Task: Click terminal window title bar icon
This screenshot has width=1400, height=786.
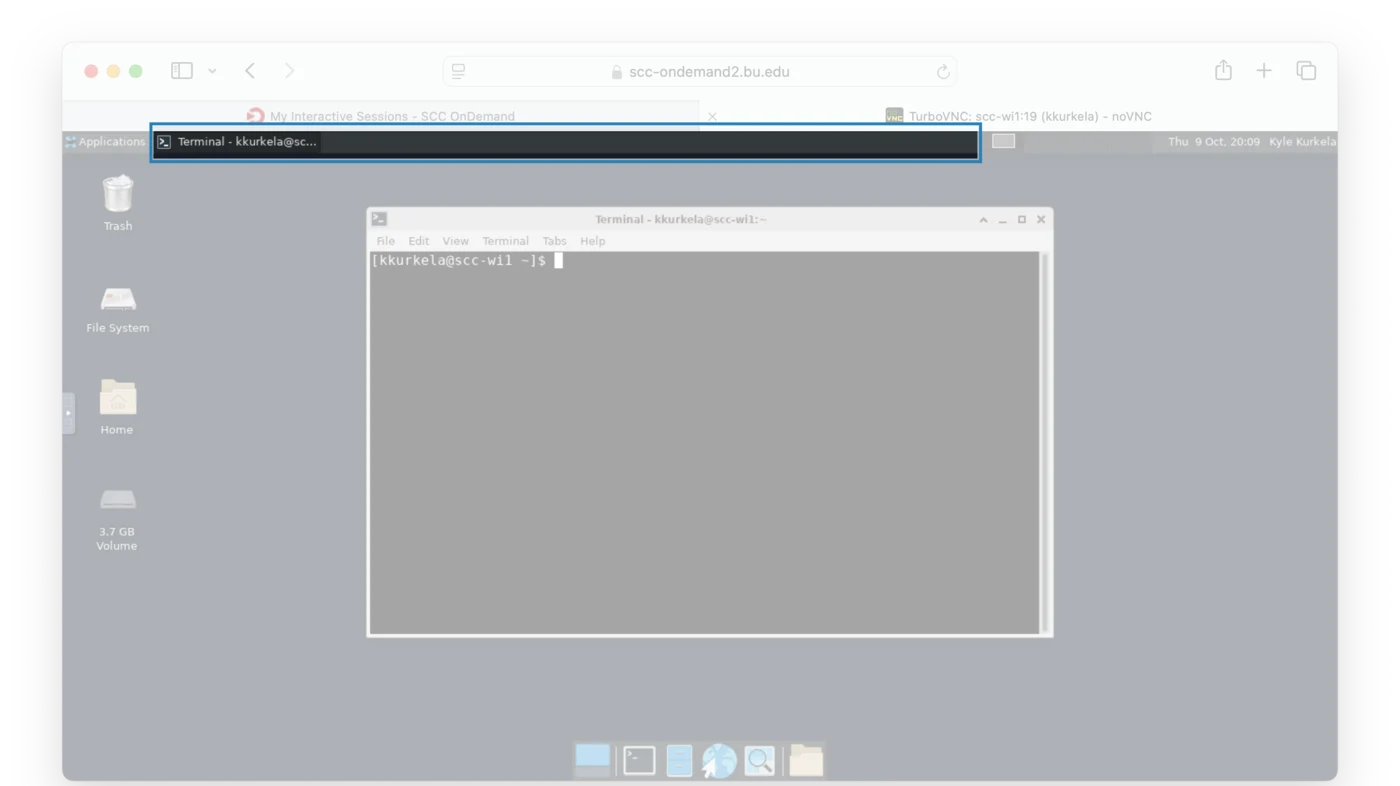Action: (x=379, y=219)
